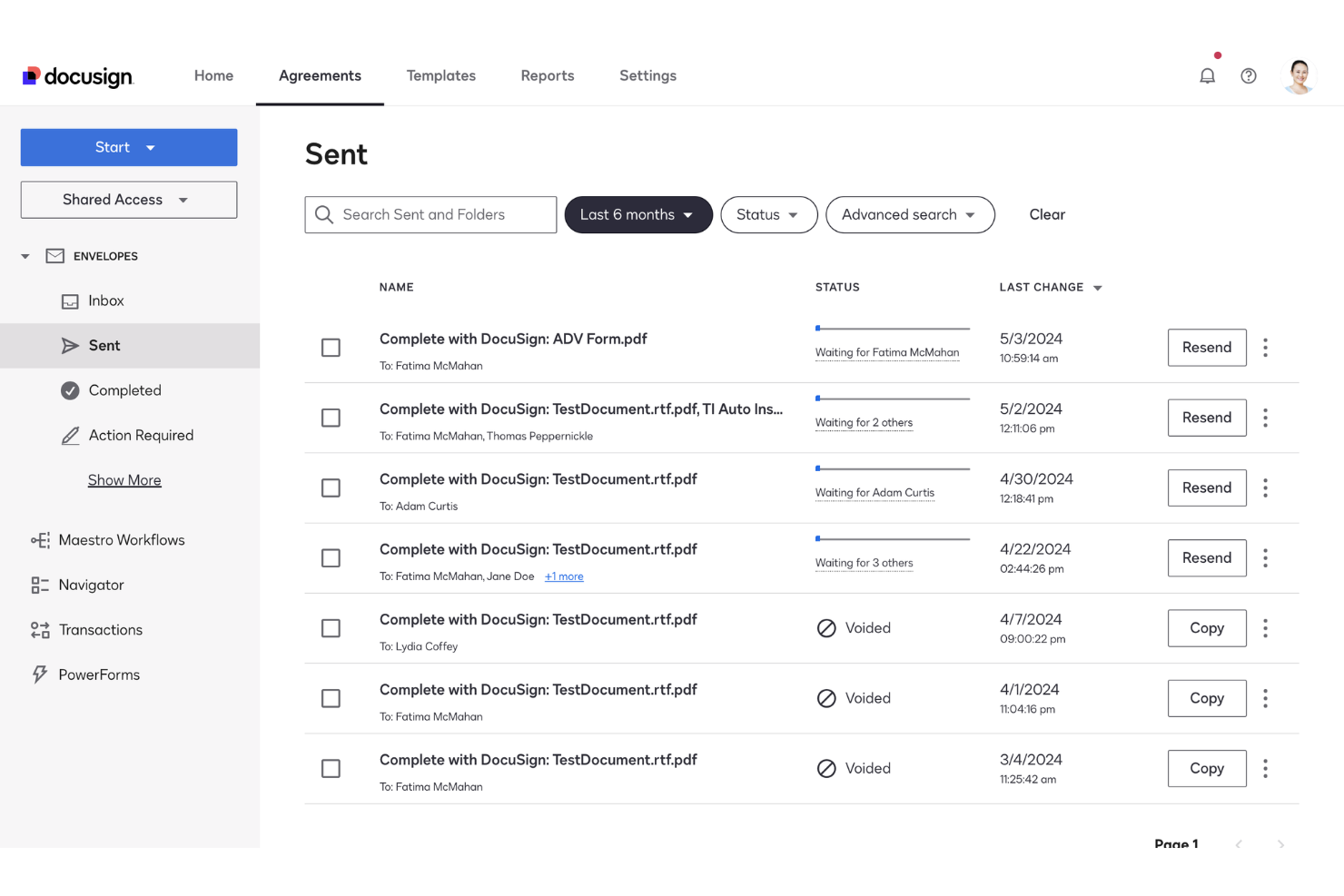Viewport: 1344px width, 896px height.
Task: Click the DocuSign logo
Action: click(x=78, y=76)
